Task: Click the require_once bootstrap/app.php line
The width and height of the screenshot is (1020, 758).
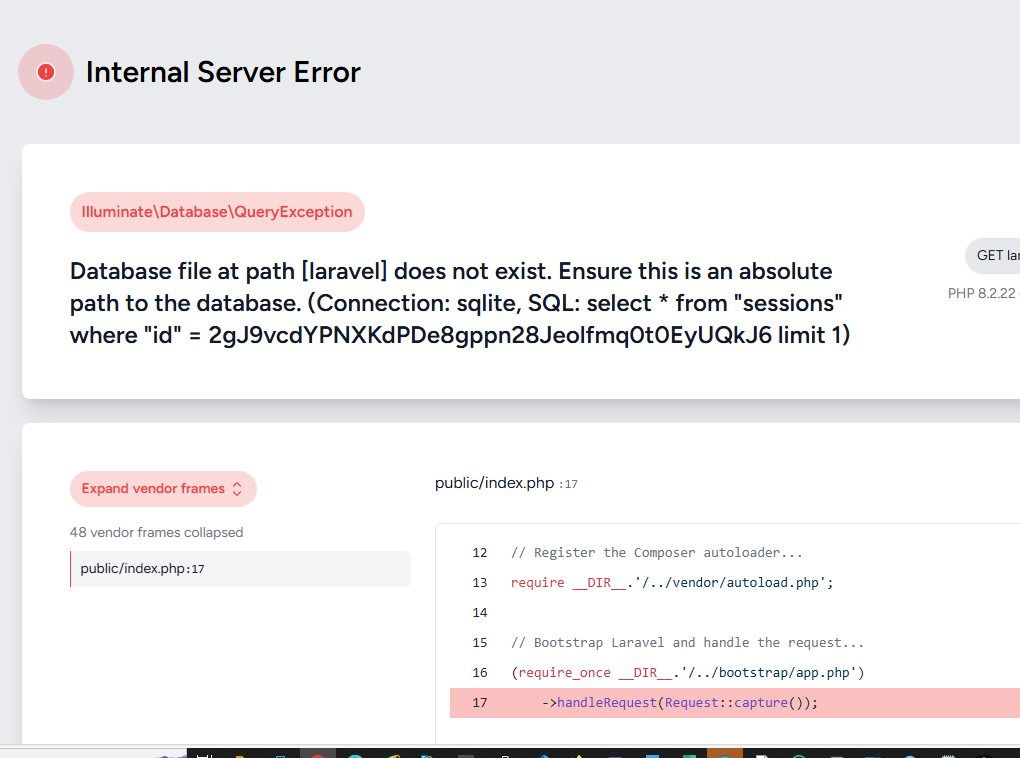Action: (687, 672)
